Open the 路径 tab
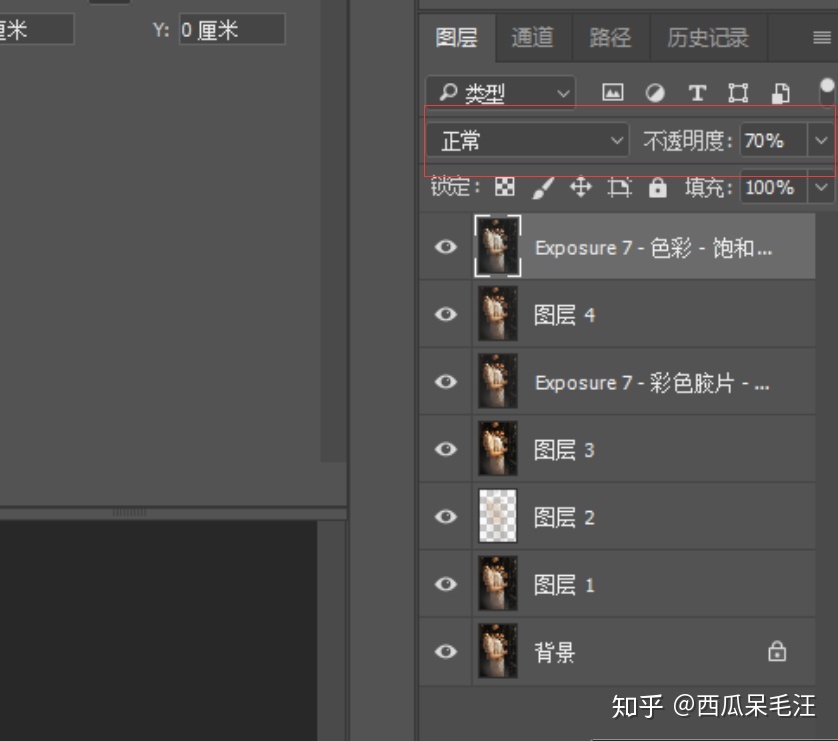 pos(610,38)
